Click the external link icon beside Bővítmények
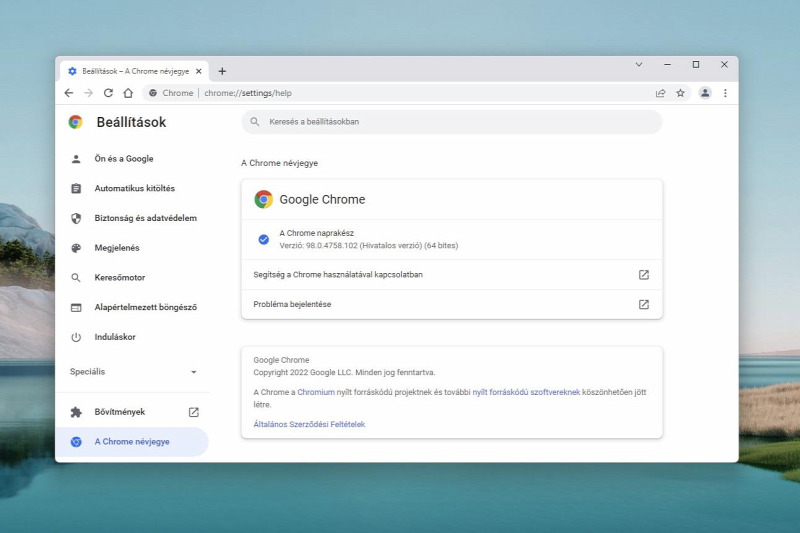The image size is (800, 533). [x=193, y=412]
